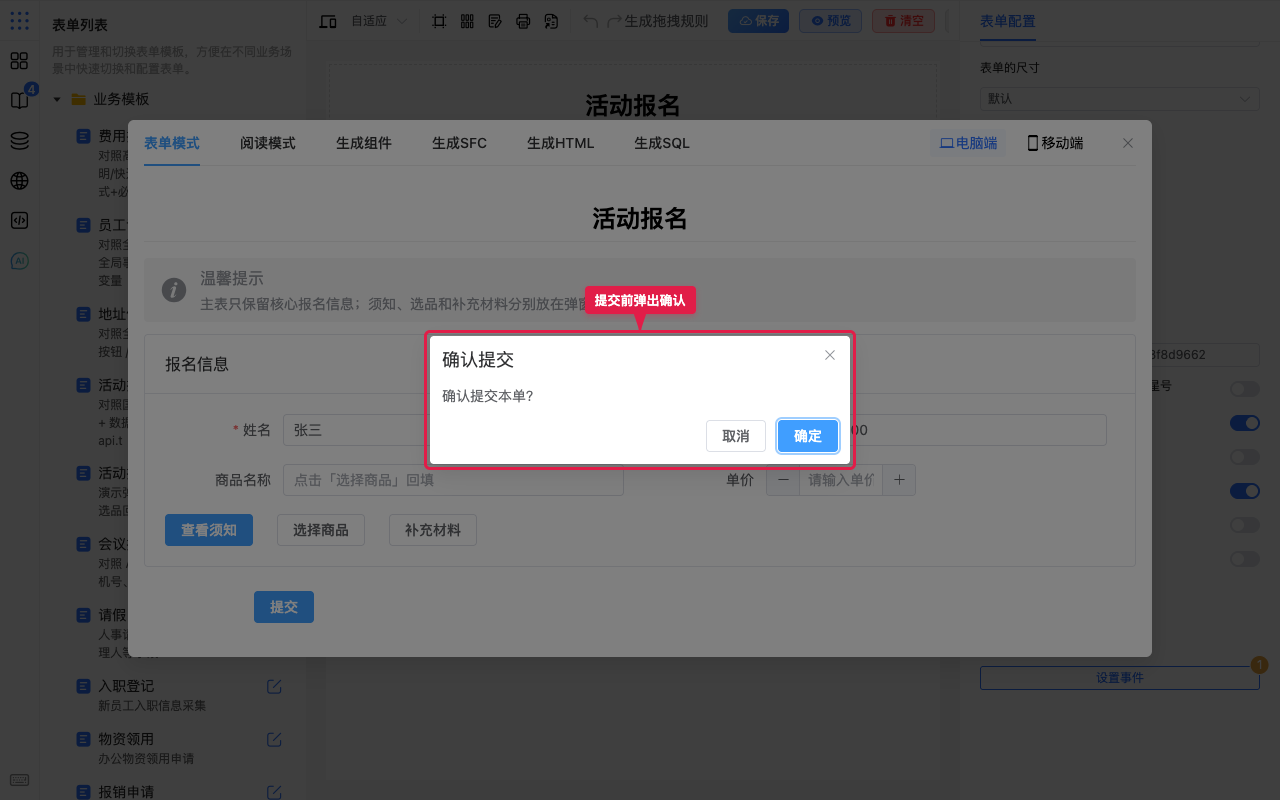Open the 生成SQL tab

pos(662,143)
